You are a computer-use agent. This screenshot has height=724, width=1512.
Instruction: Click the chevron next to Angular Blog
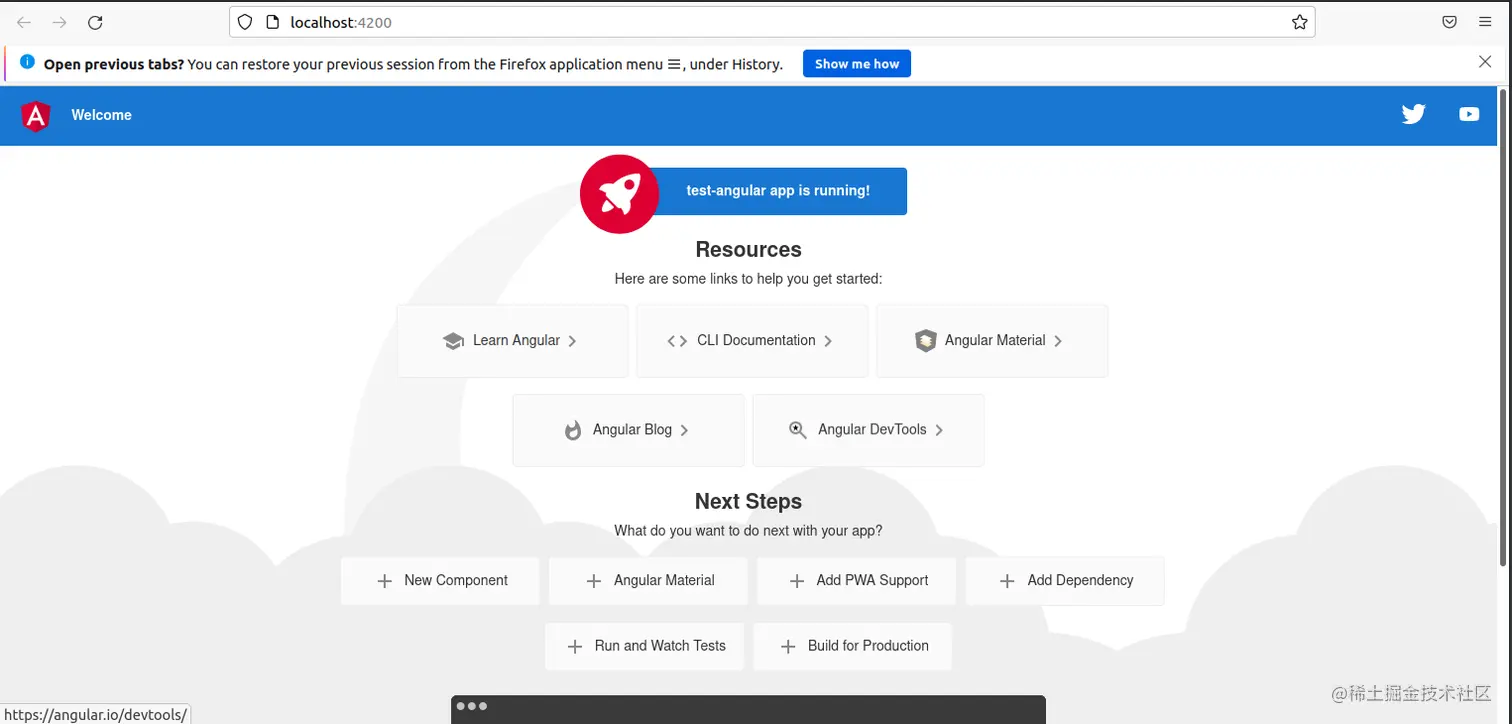(684, 430)
